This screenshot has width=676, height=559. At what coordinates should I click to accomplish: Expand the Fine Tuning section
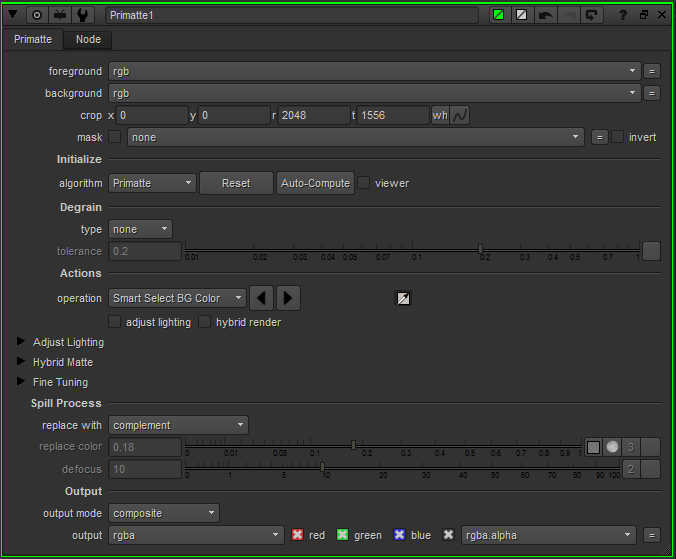pos(21,382)
